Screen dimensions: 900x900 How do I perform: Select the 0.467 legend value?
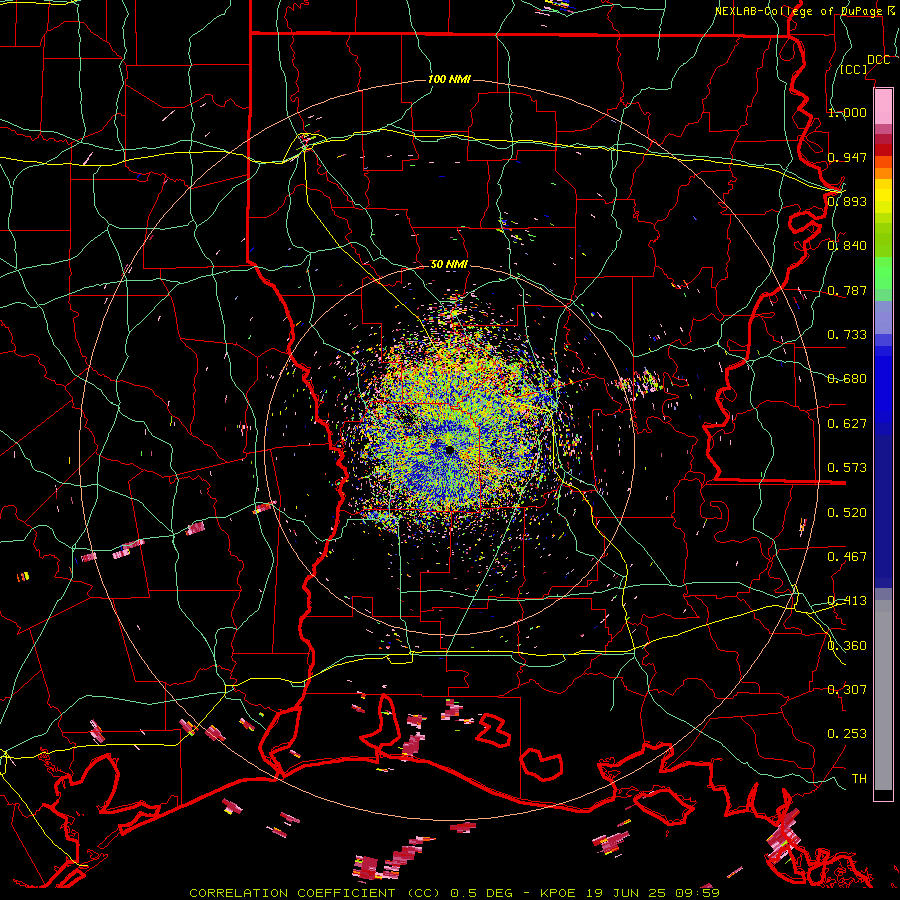[x=847, y=557]
